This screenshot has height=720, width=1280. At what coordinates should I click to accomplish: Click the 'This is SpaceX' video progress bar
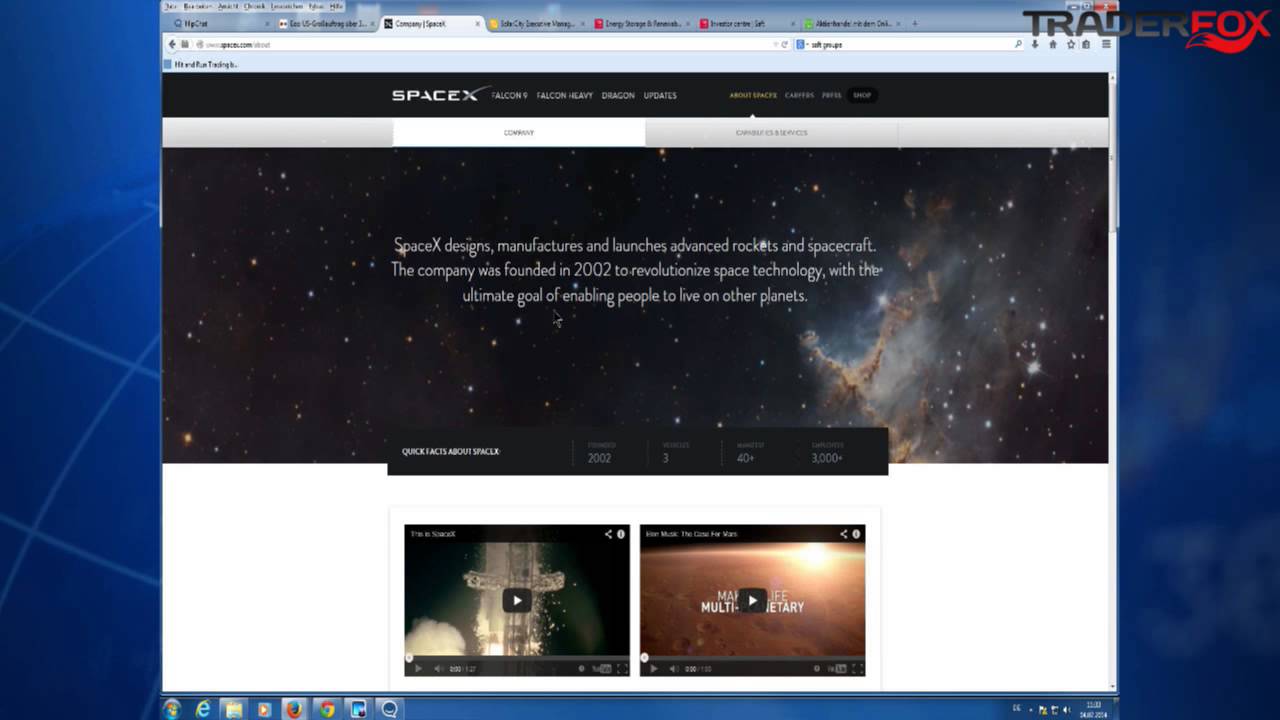[x=517, y=659]
